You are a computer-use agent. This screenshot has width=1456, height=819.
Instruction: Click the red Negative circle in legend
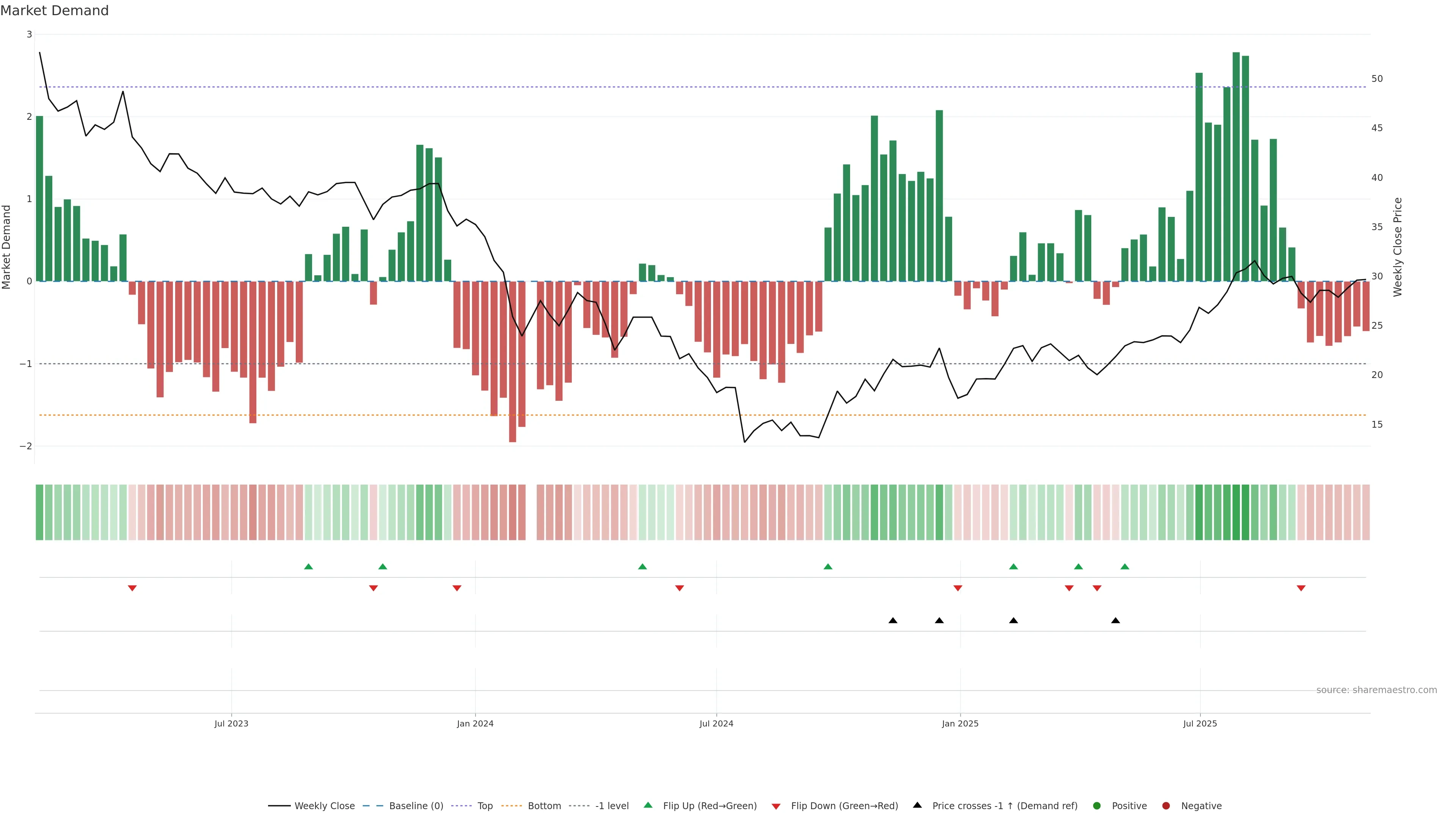[1166, 806]
